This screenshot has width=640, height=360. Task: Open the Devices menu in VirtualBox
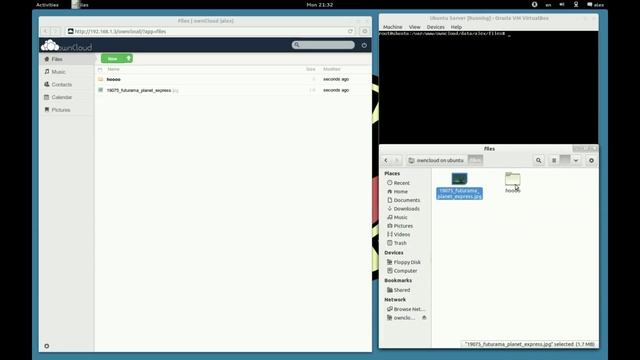tap(436, 27)
